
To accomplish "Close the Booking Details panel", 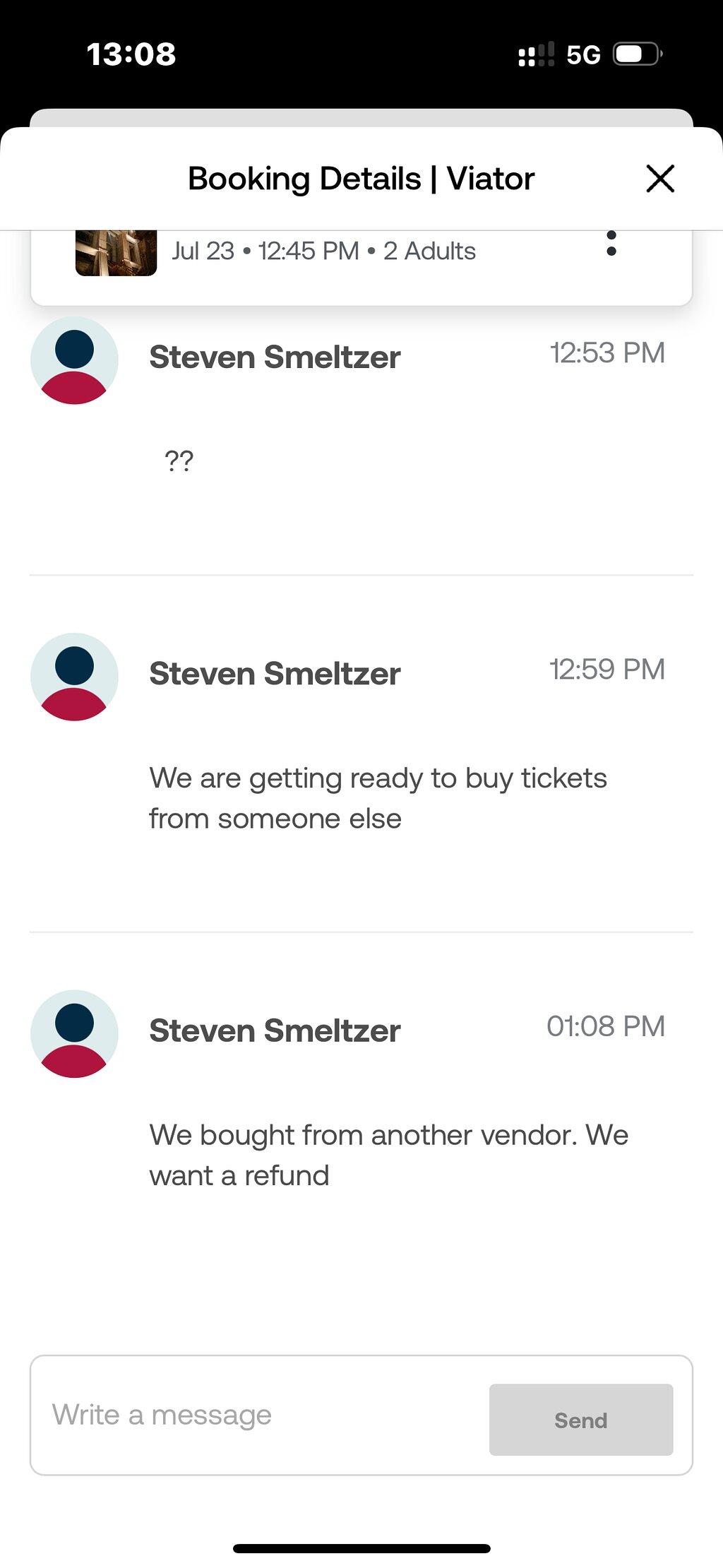I will coord(660,178).
